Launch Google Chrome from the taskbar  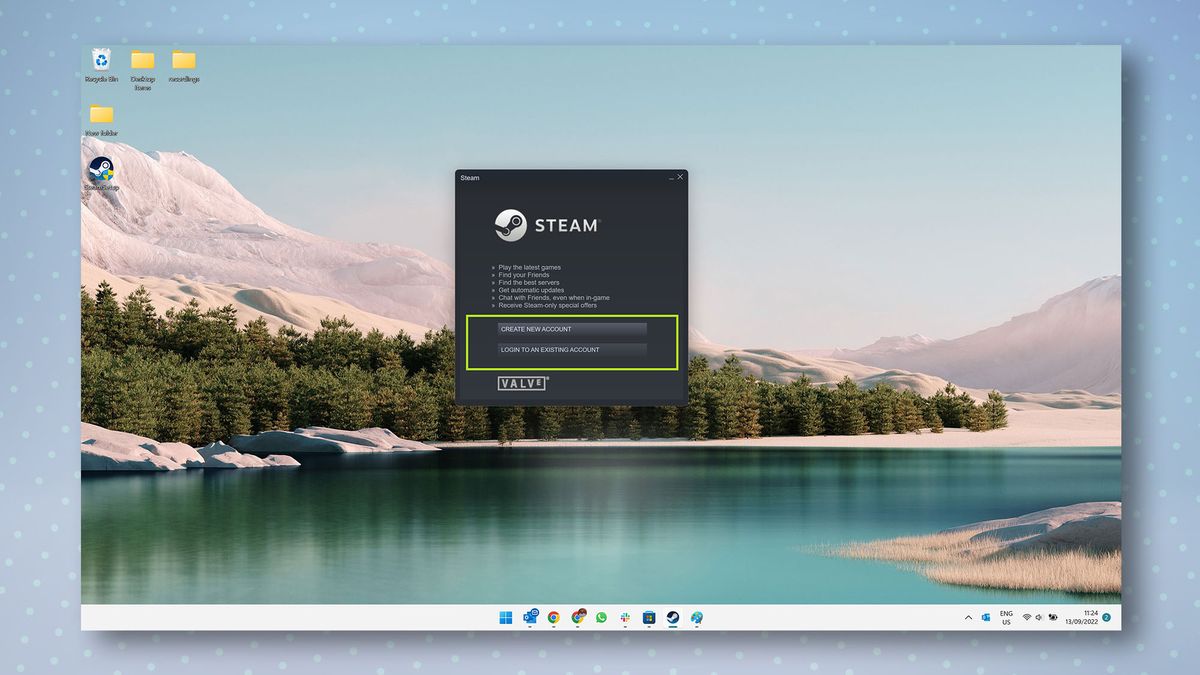pyautogui.click(x=554, y=618)
